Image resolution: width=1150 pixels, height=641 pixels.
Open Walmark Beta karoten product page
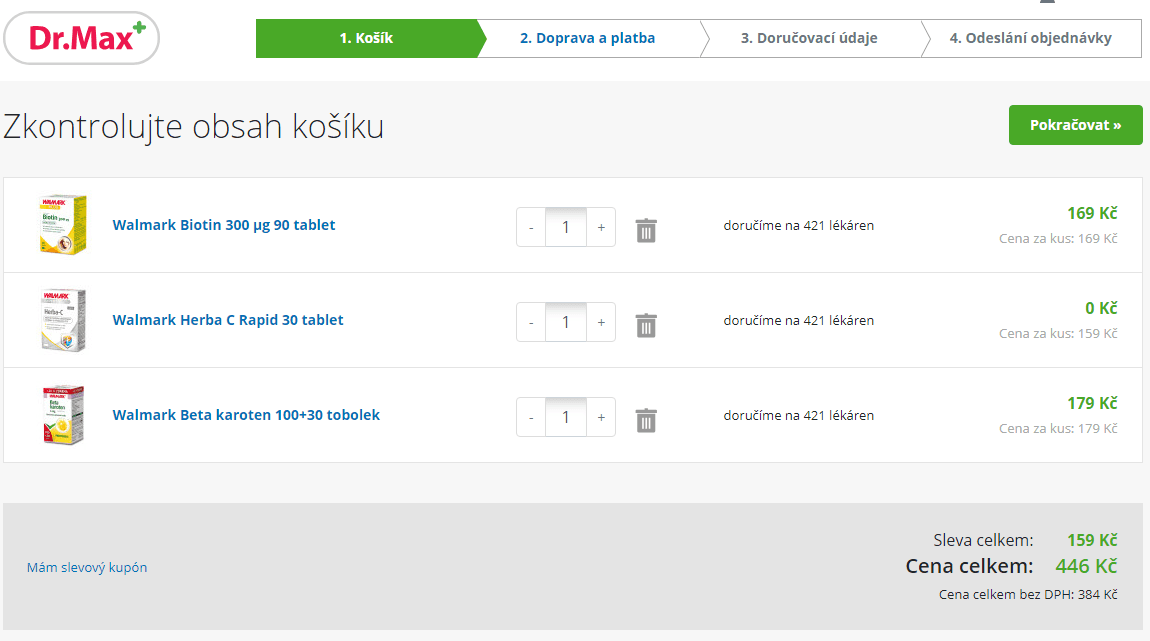245,414
